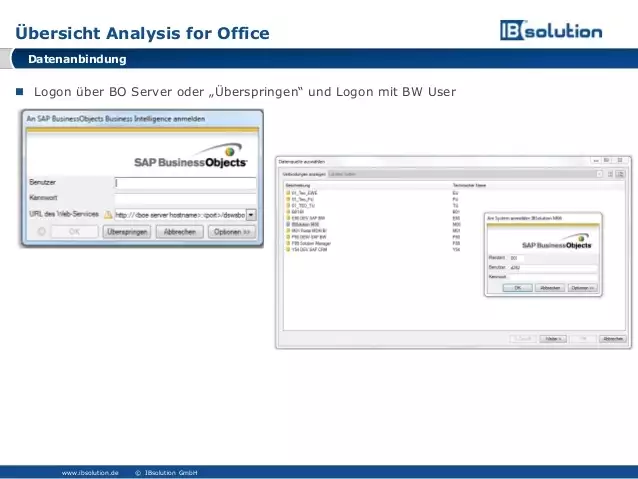Click into the Kennwort field of login dialog
638x479 pixels.
pos(185,198)
